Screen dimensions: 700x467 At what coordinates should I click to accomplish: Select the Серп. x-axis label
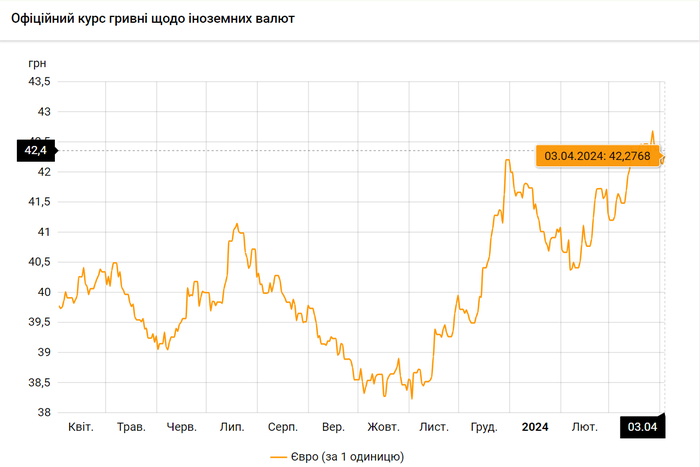click(283, 427)
